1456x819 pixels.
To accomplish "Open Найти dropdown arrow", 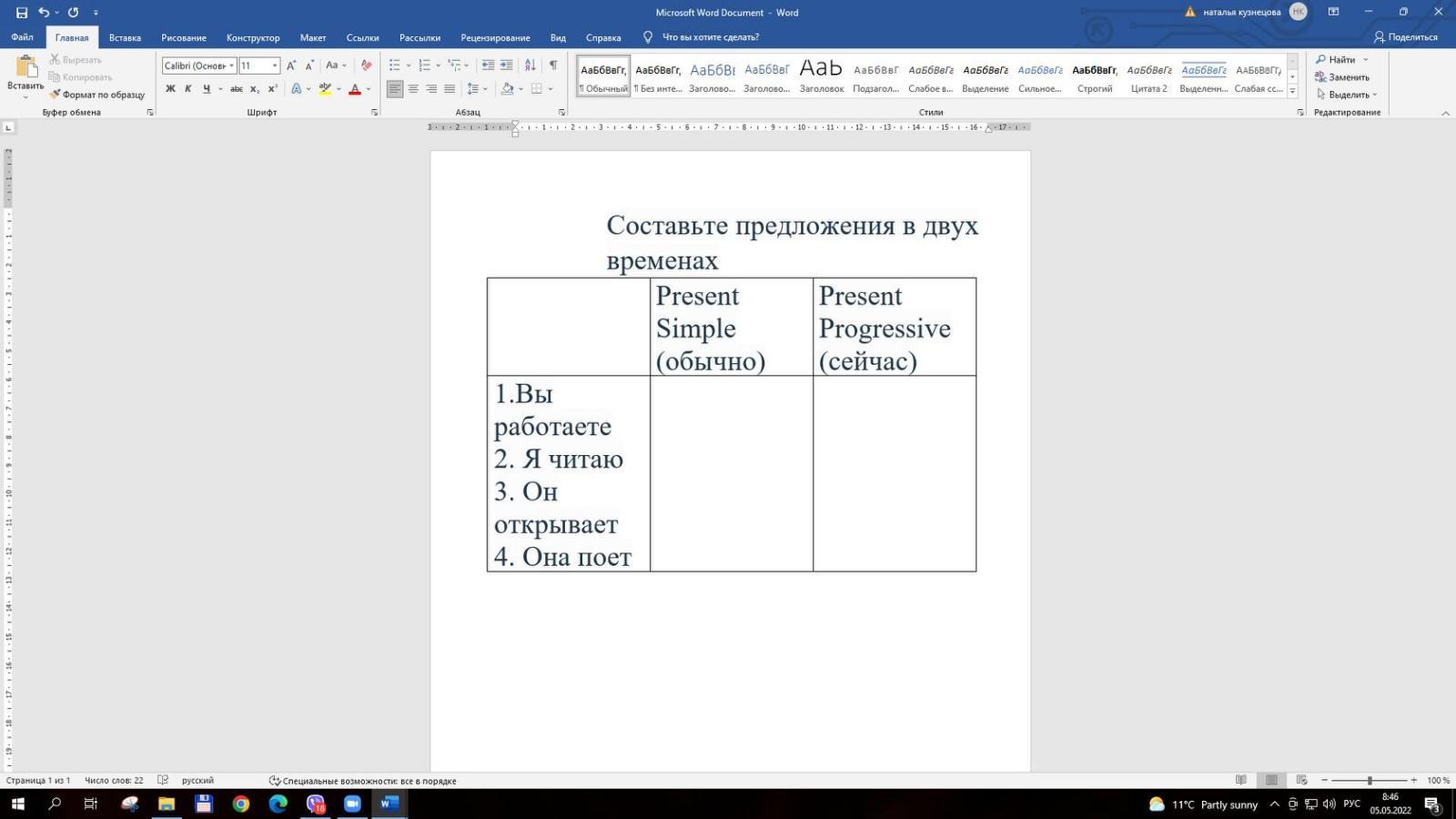I will click(1365, 60).
